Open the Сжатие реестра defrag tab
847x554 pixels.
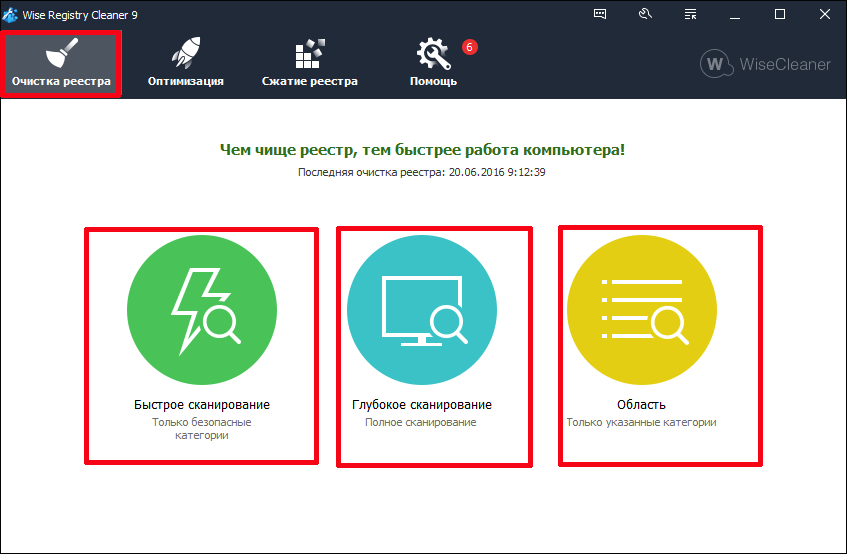coord(309,63)
